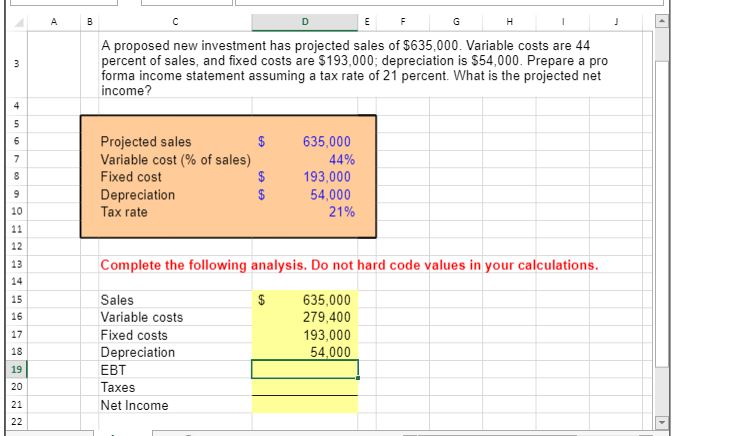The image size is (753, 436).
Task: Click the 'Fixed costs' label in row 17
Action: coord(134,335)
